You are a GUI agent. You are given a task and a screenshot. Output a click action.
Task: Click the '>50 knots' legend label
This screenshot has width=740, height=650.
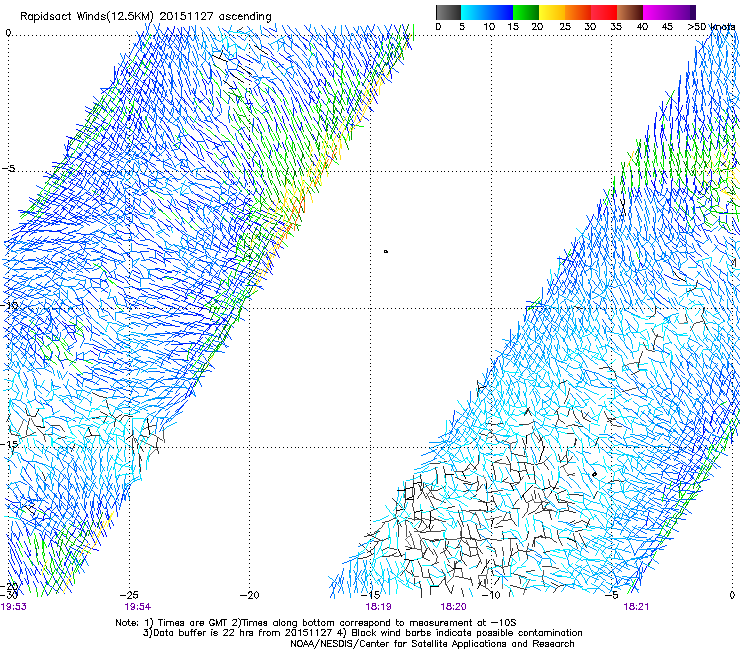coord(711,26)
